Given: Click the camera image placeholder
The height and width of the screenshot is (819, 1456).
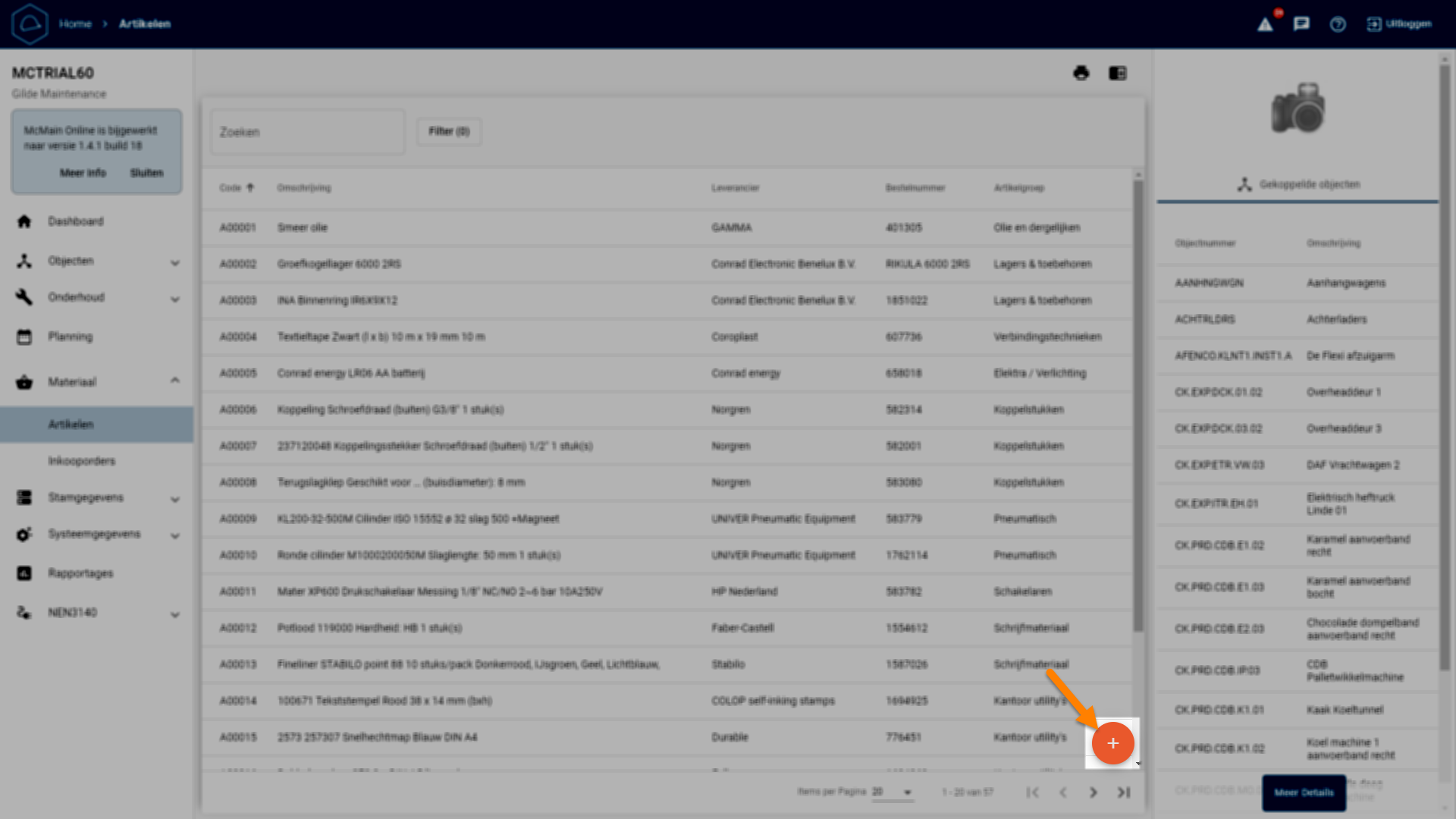Looking at the screenshot, I should 1298,108.
